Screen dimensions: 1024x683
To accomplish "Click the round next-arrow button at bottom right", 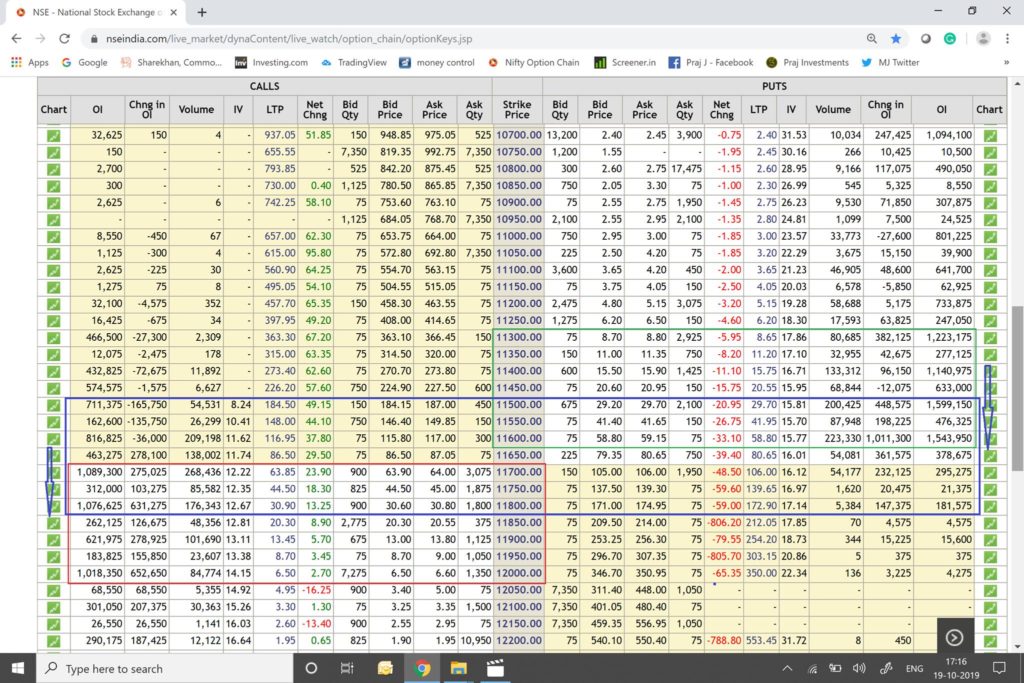I will pos(955,637).
